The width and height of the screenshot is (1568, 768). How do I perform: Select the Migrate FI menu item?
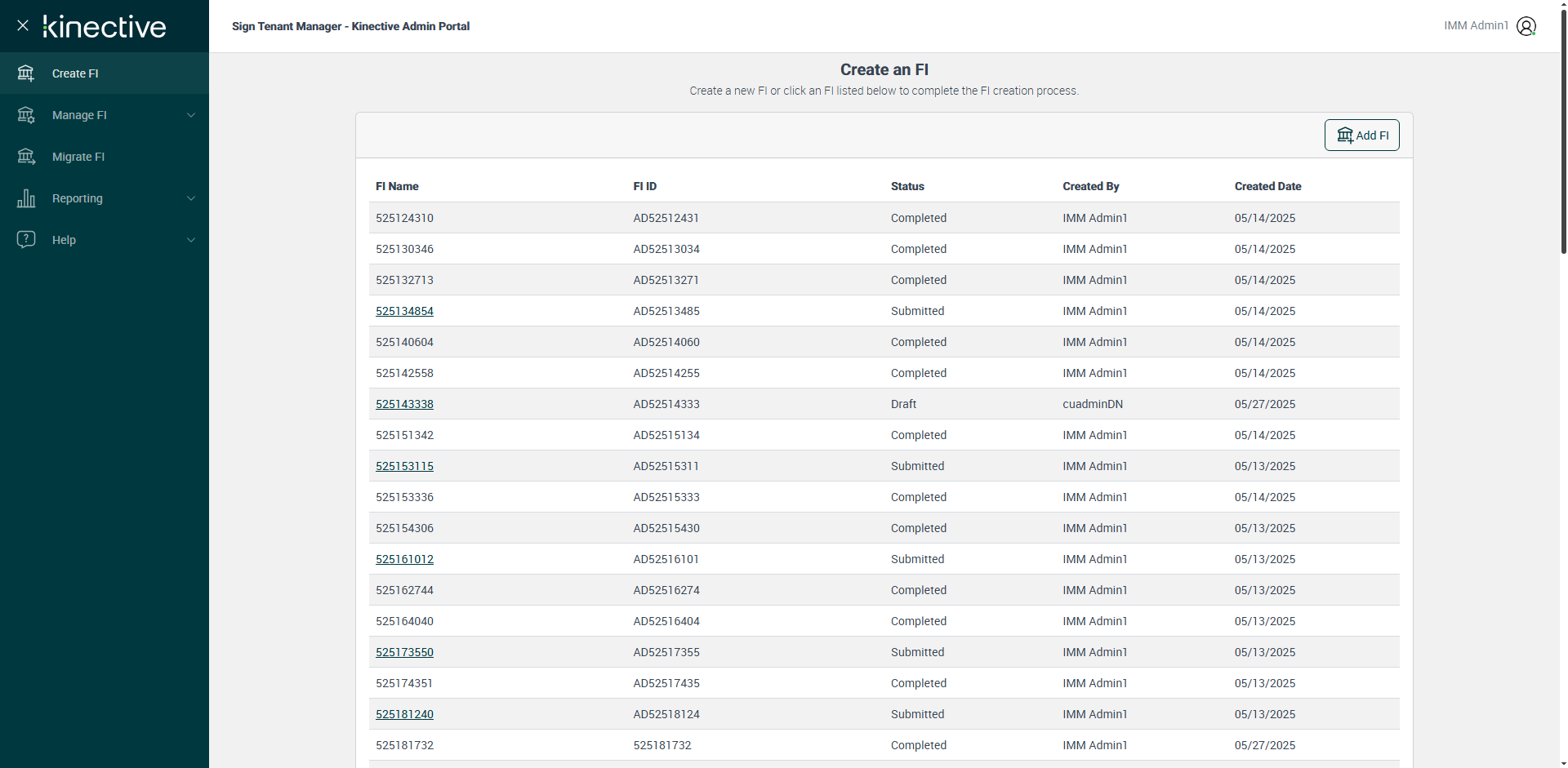click(78, 157)
